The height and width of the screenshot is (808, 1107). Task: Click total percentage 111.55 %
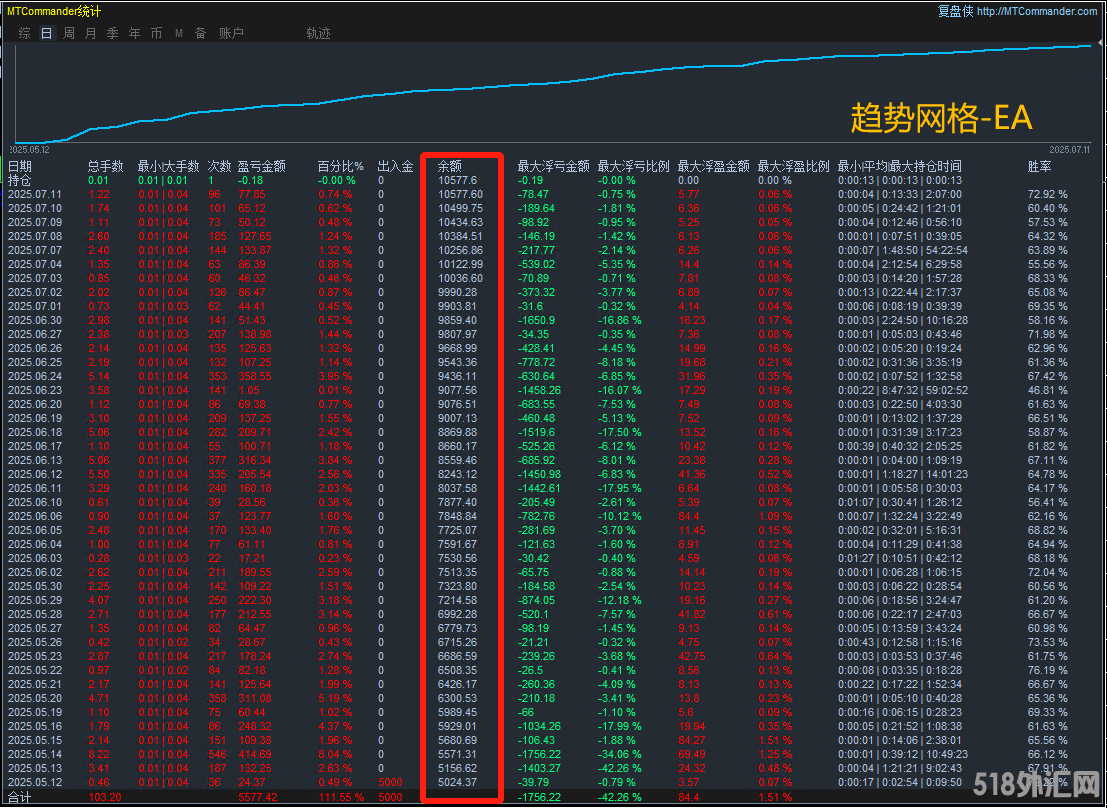[340, 797]
